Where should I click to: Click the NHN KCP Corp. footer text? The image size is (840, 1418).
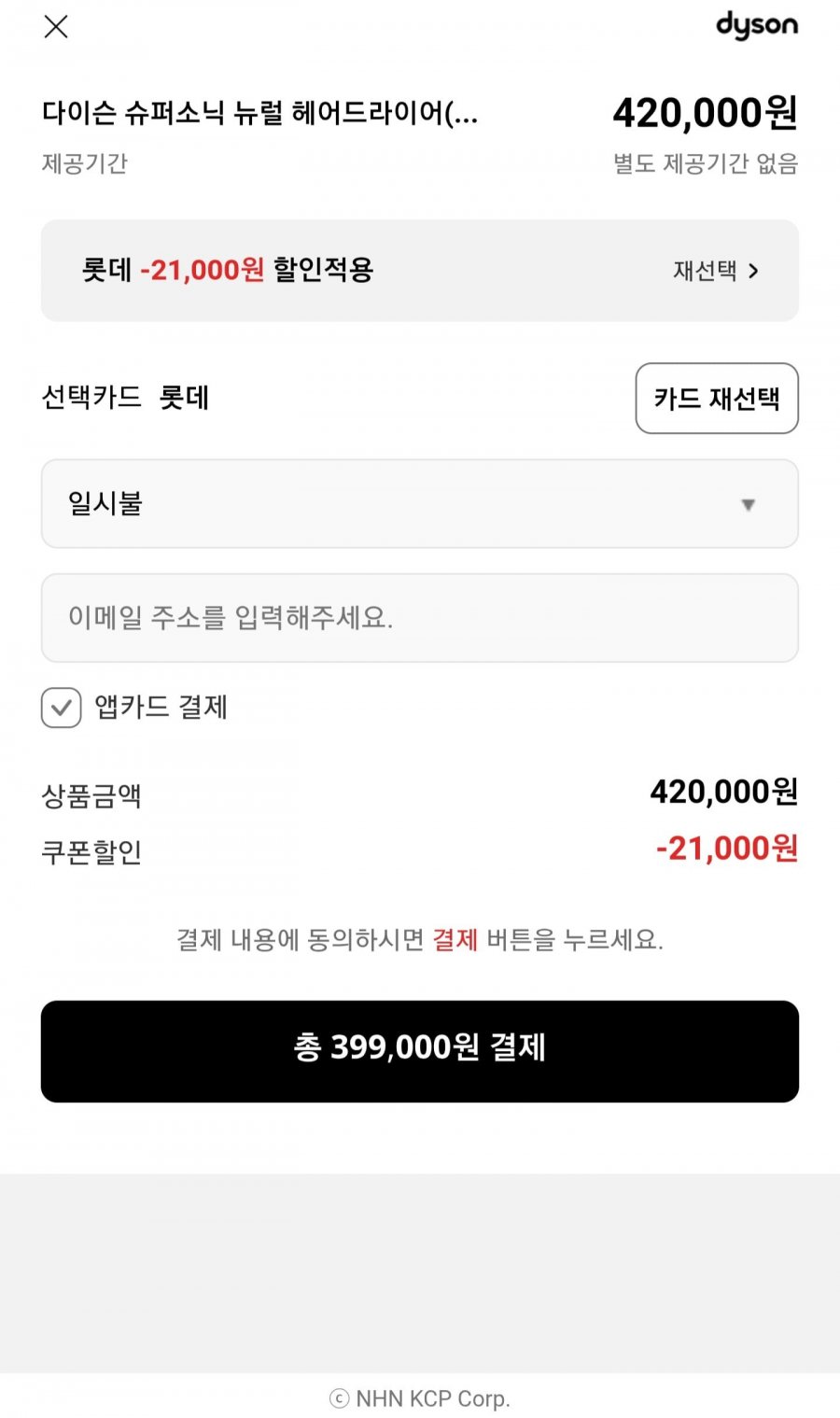(x=433, y=1398)
